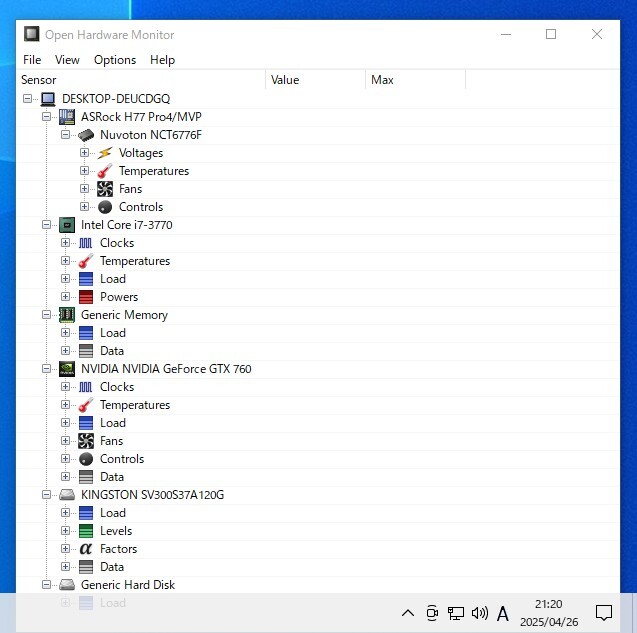This screenshot has width=637, height=633.
Task: Click the IME input mode A indicator
Action: tap(503, 613)
